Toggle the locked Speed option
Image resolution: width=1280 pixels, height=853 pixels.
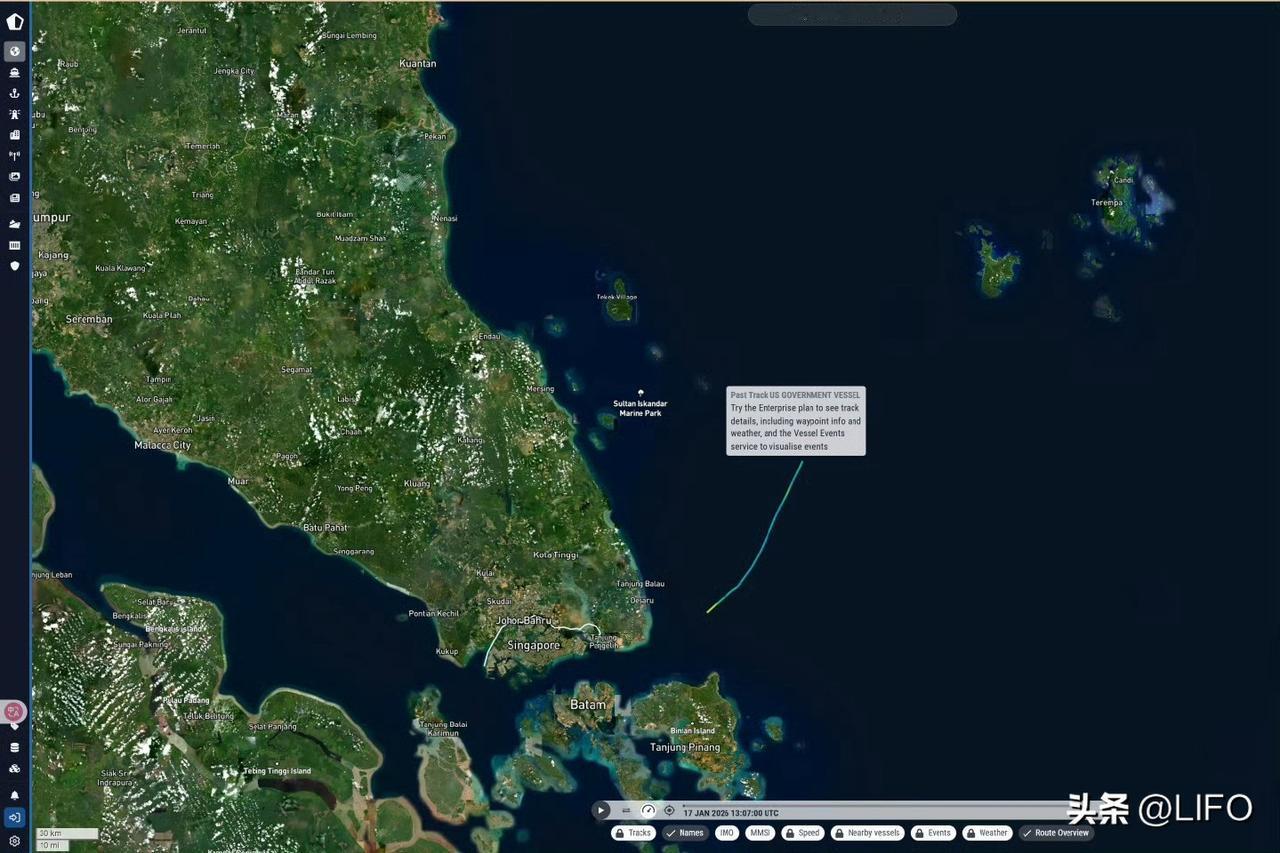point(803,833)
